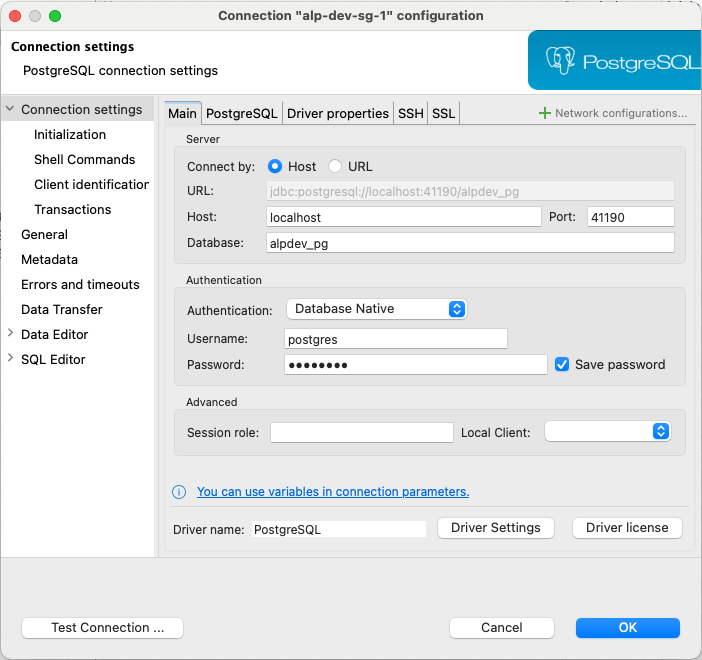Click the Test Connection button

(102, 628)
